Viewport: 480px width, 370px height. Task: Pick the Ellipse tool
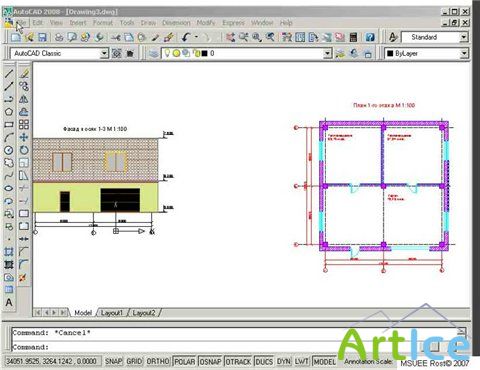pyautogui.click(x=9, y=188)
